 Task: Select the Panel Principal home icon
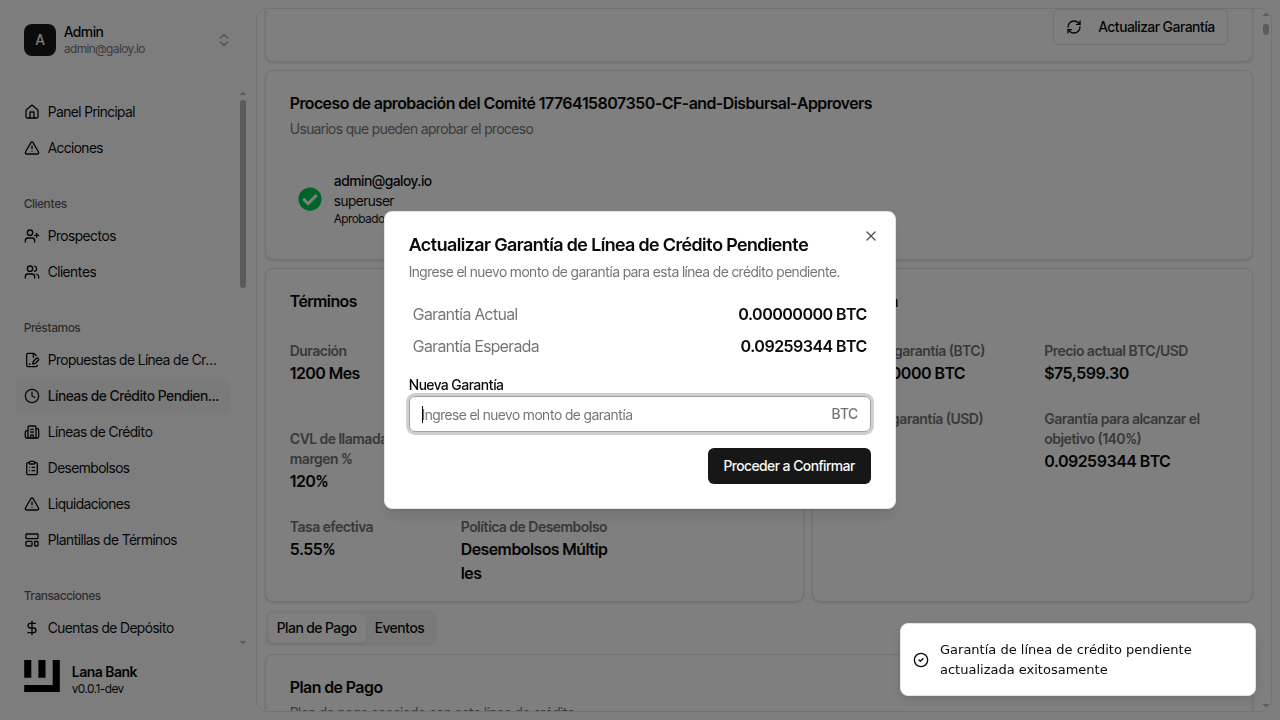[33, 111]
